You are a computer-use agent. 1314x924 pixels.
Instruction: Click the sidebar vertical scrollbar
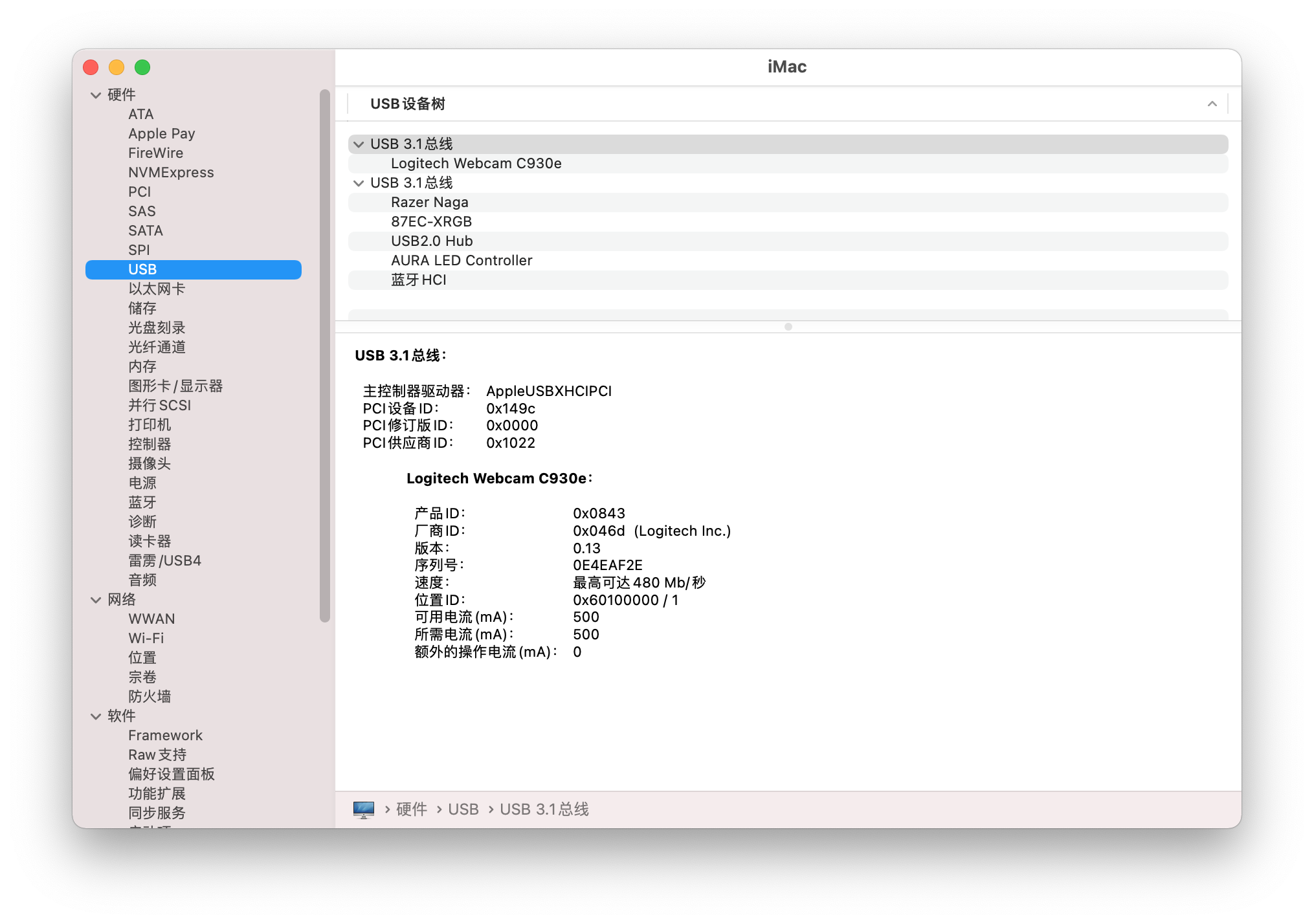325,356
